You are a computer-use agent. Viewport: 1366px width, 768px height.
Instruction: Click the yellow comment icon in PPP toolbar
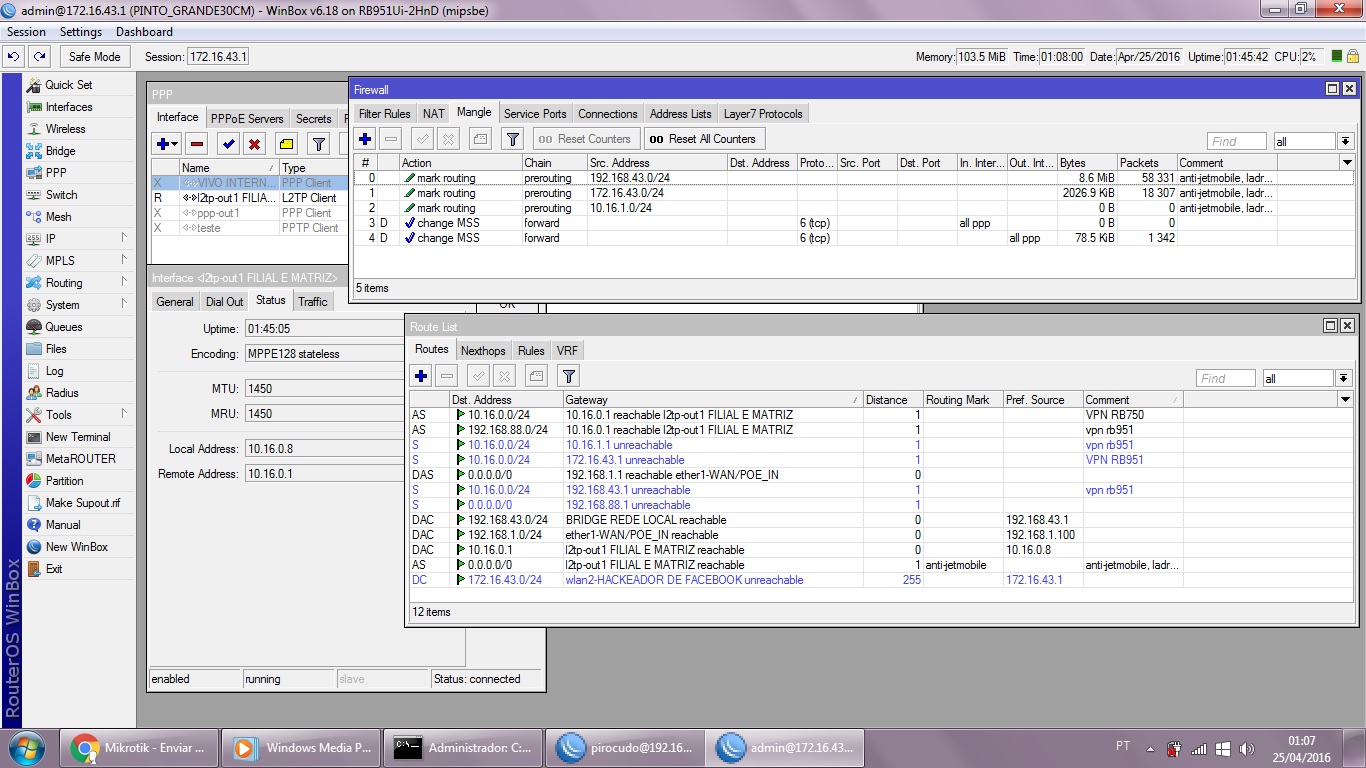click(x=286, y=144)
